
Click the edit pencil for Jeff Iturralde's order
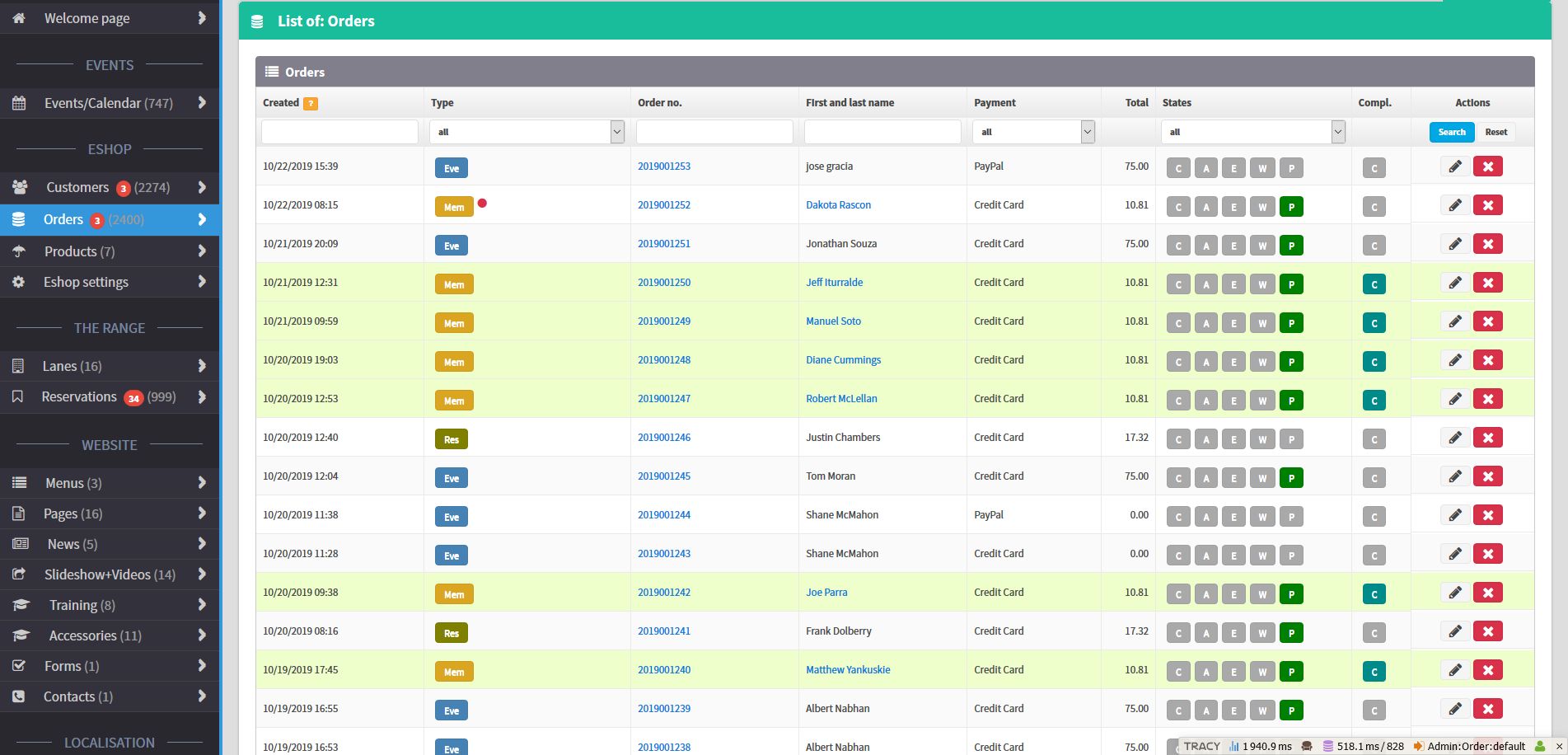1455,283
